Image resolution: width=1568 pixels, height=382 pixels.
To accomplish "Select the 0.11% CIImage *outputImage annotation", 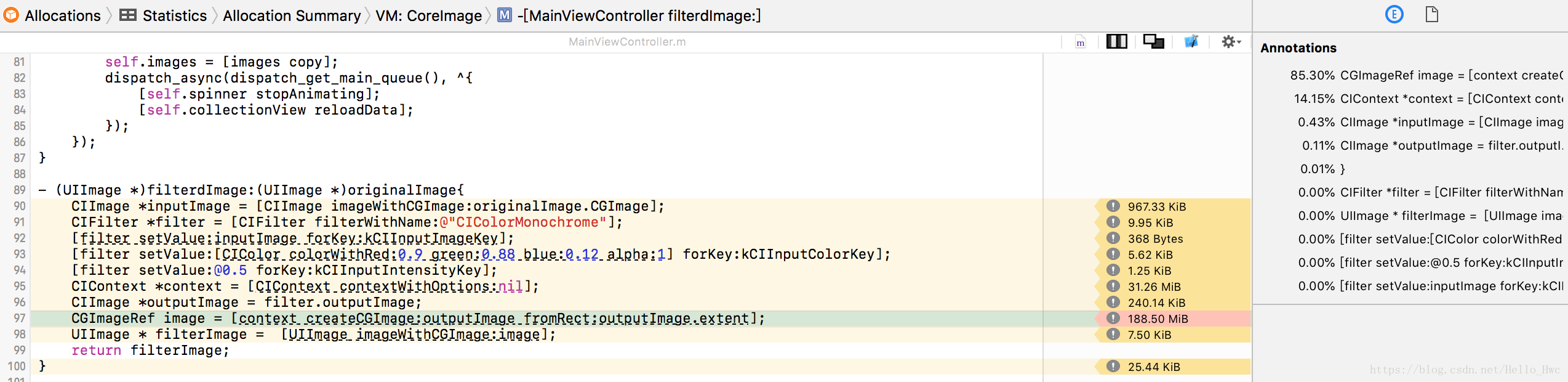I will pyautogui.click(x=1432, y=145).
